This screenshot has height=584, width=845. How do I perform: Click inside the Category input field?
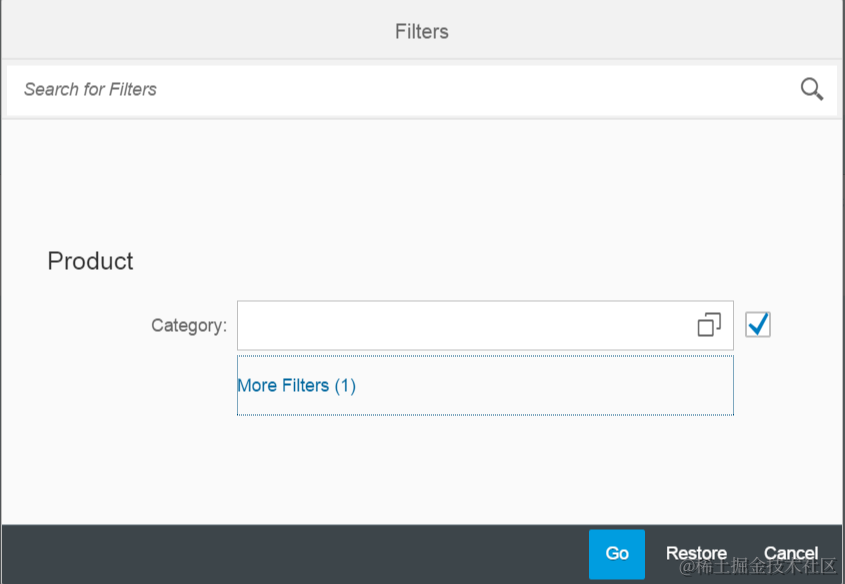pyautogui.click(x=460, y=325)
